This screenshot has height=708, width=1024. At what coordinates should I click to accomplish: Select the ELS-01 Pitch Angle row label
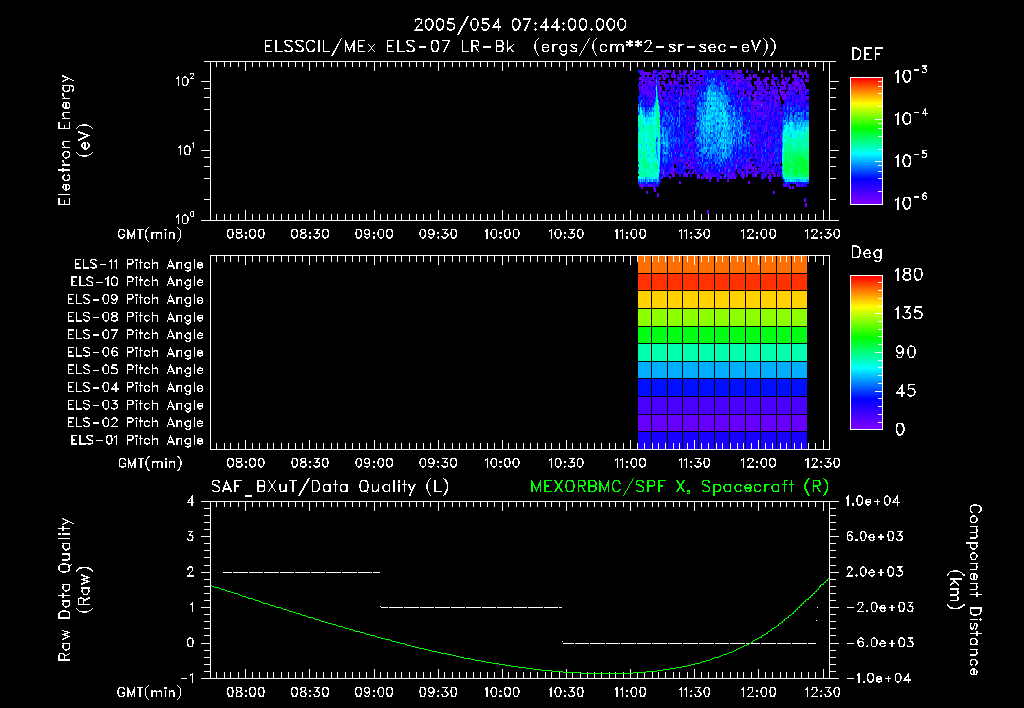click(137, 440)
